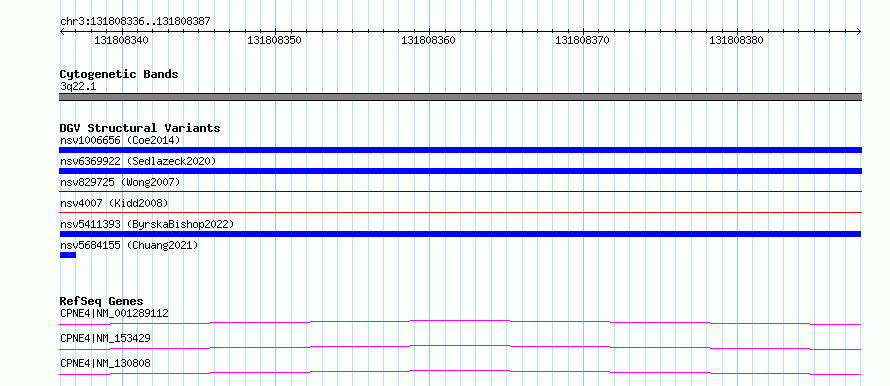
Task: Click ruler position 131808360
Action: (429, 40)
